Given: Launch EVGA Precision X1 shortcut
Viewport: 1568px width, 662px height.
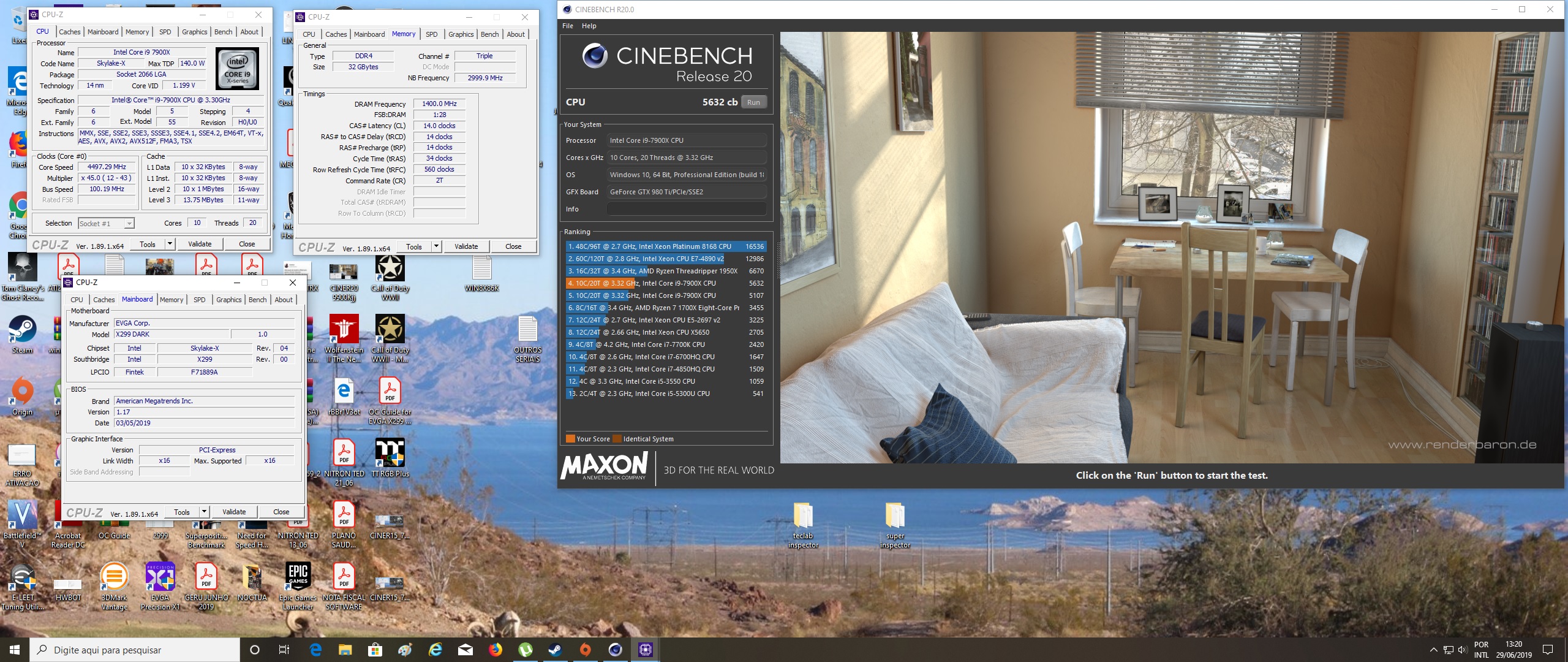Looking at the screenshot, I should click(160, 587).
